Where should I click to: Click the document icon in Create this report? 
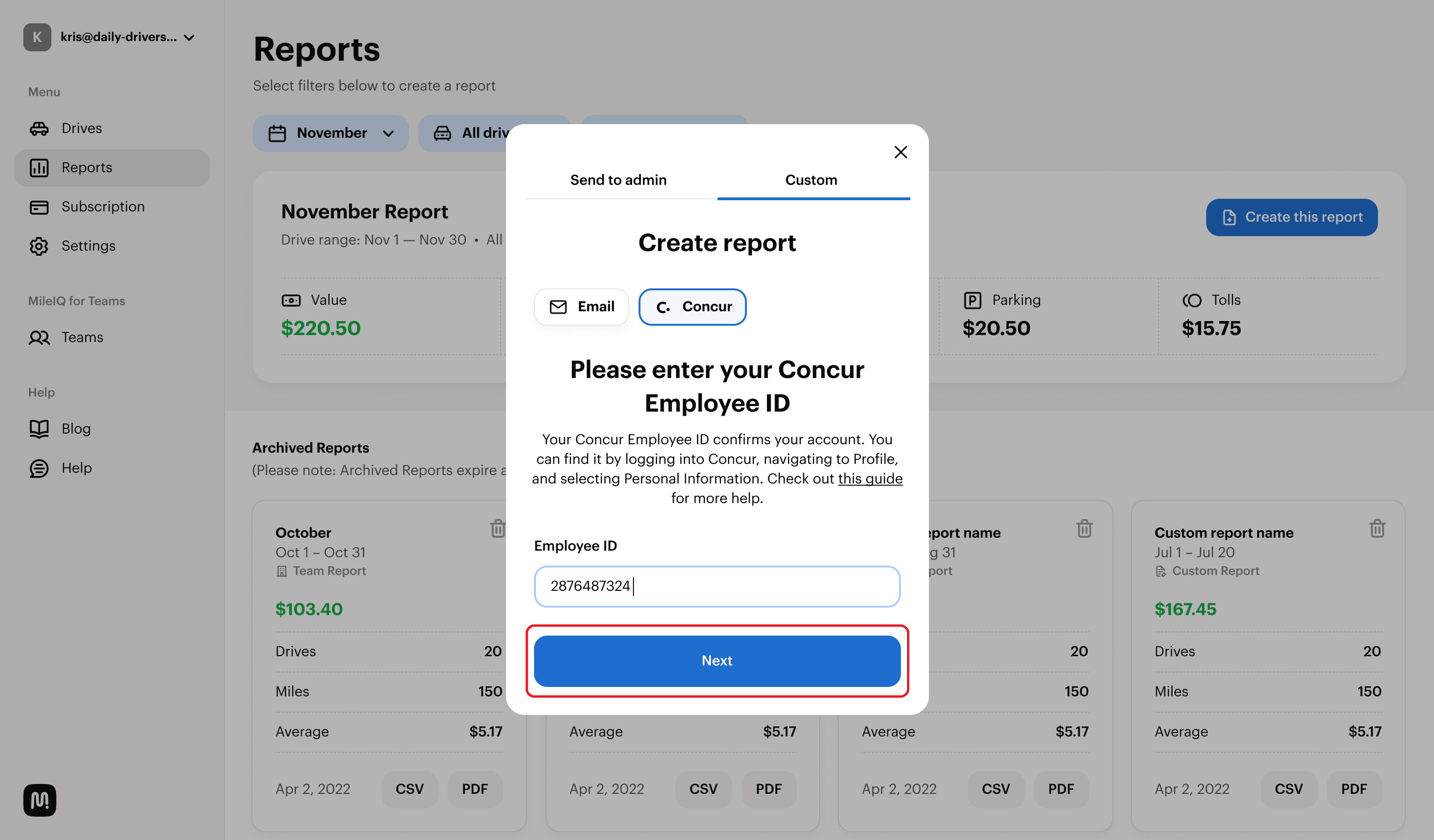1229,217
